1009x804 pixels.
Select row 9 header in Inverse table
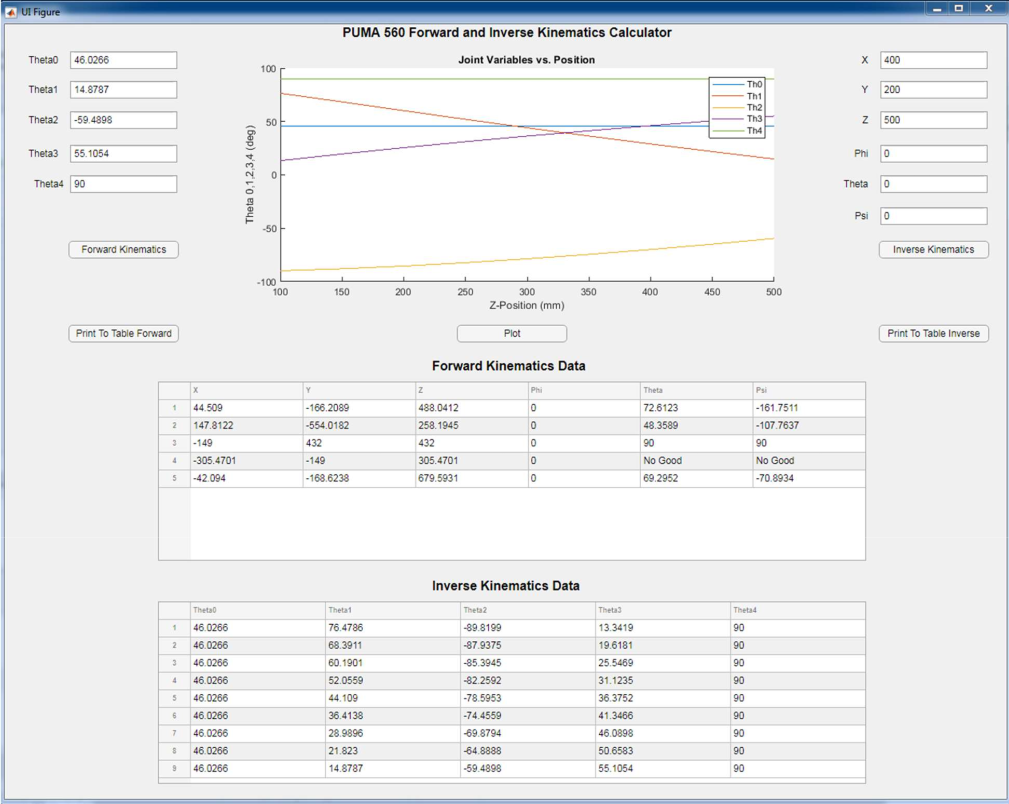(x=174, y=769)
